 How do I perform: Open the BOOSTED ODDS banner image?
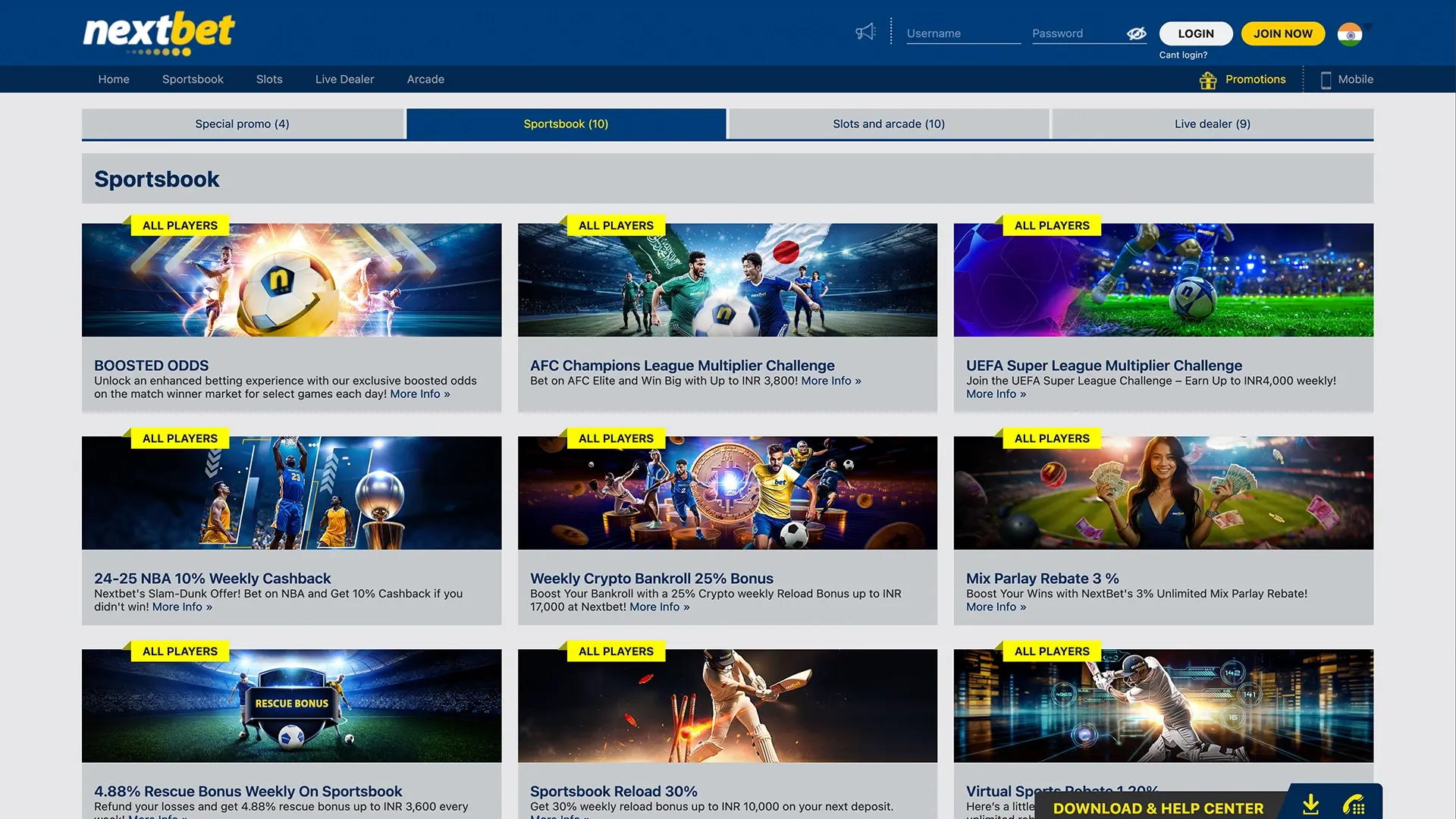[x=291, y=280]
